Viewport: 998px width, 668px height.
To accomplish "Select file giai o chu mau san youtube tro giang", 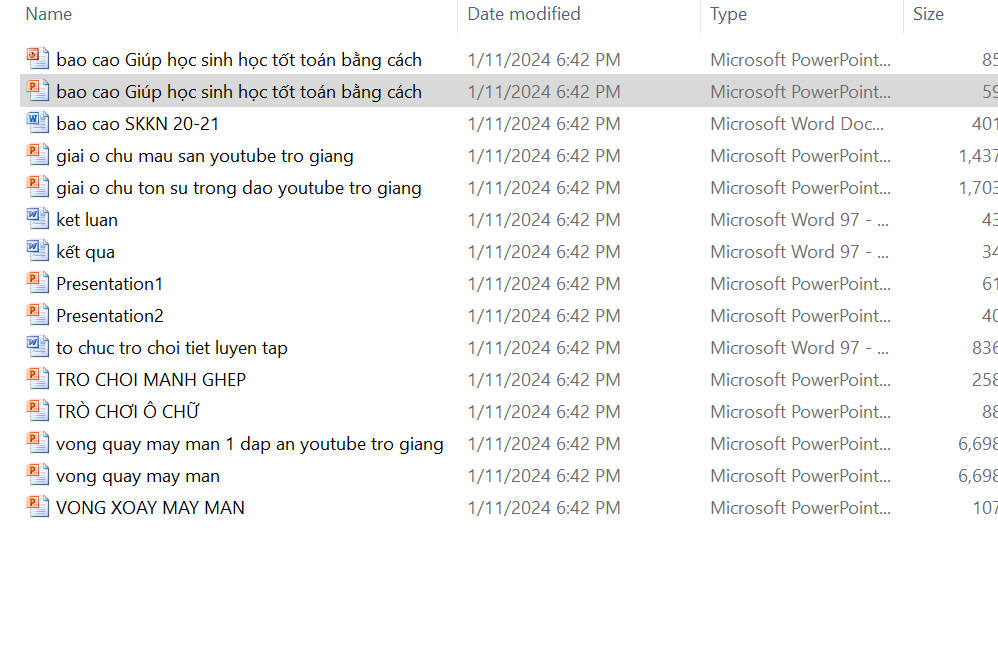I will [205, 156].
